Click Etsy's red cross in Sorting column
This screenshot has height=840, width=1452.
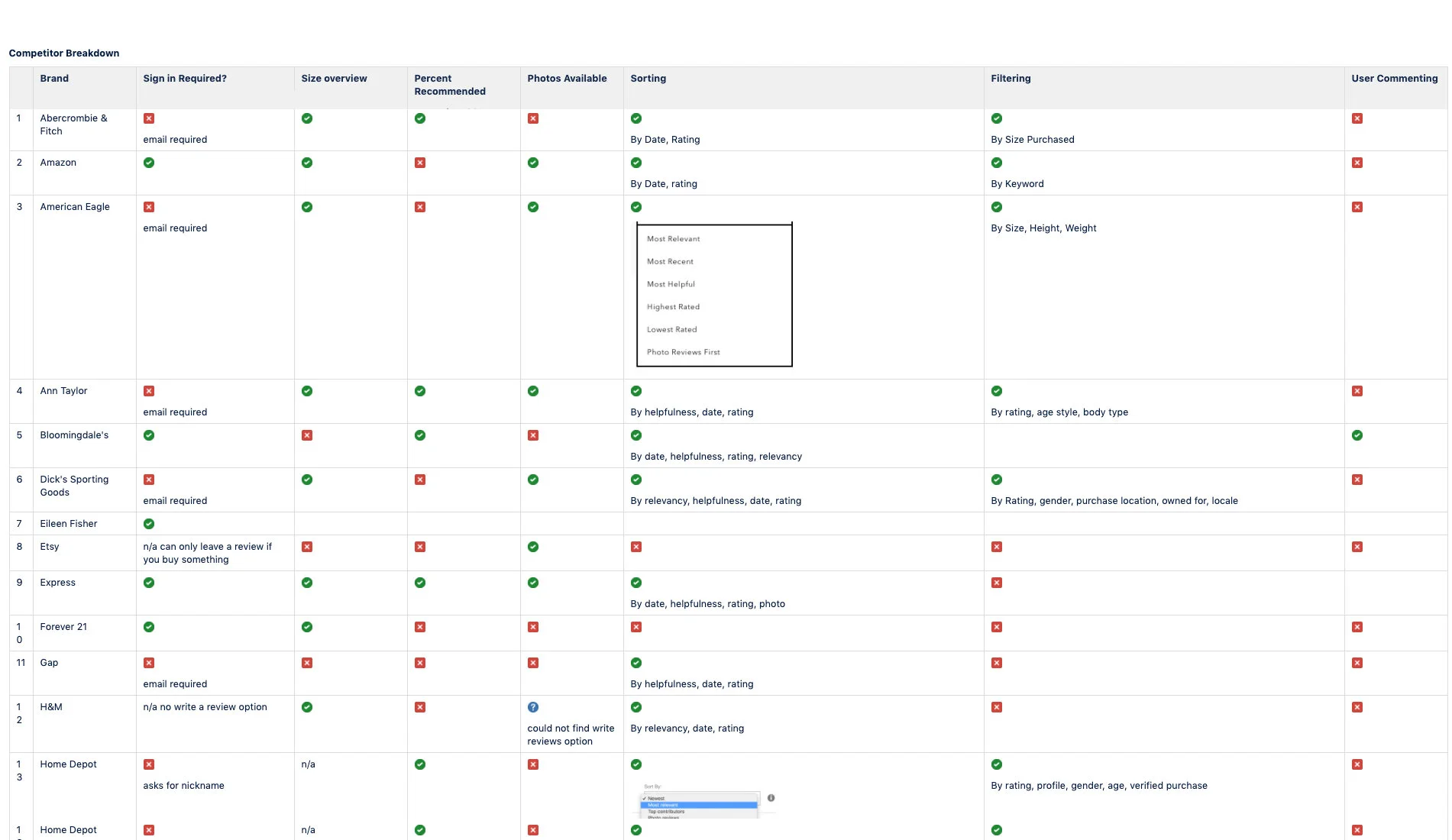point(636,547)
